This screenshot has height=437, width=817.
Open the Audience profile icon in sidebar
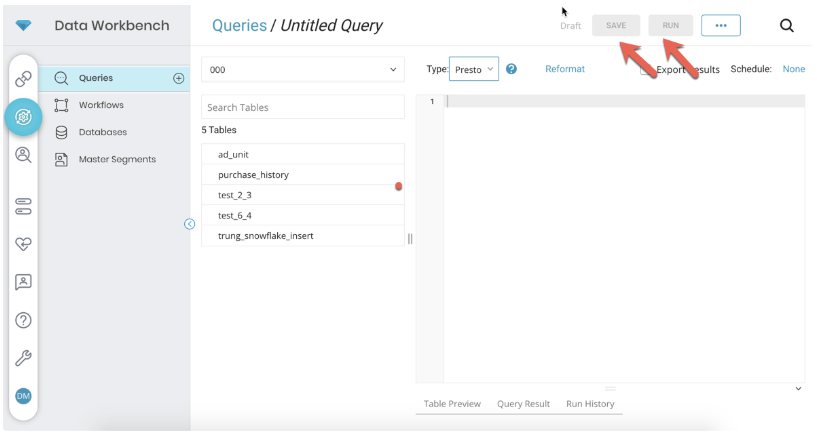[23, 155]
